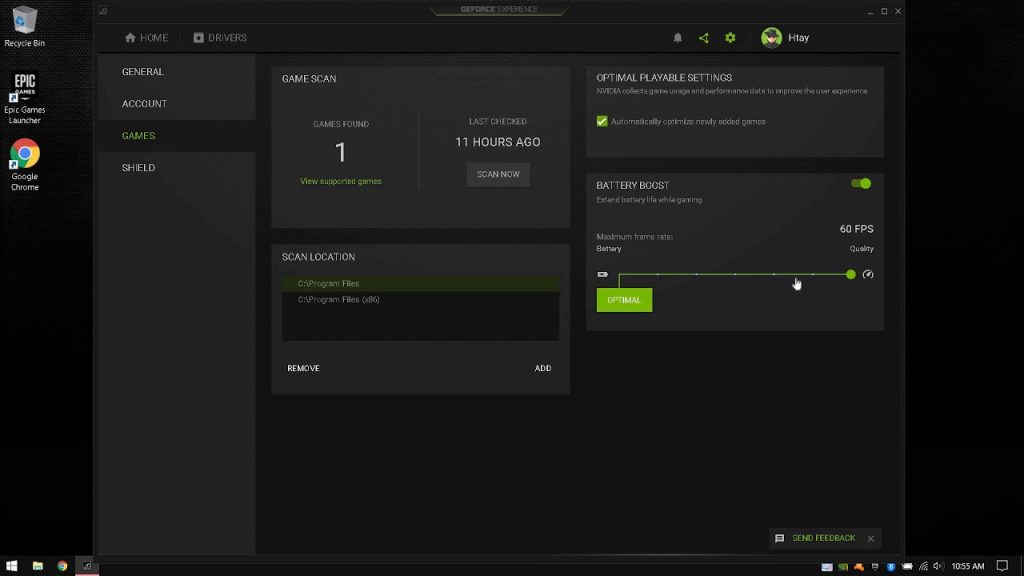
Task: Click the 10:55 AM taskbar clock
Action: pos(968,566)
